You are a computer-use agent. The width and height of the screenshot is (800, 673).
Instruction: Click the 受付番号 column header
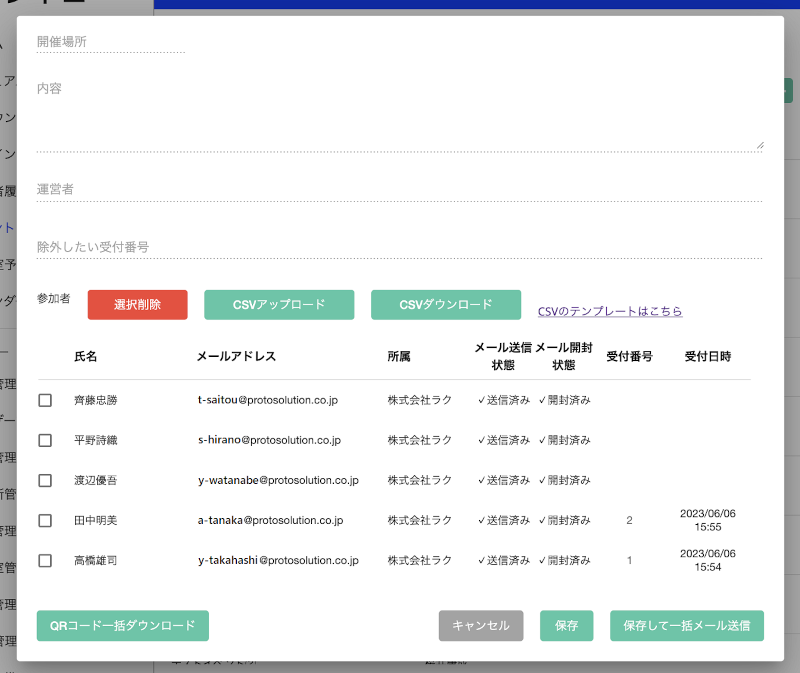[x=629, y=356]
